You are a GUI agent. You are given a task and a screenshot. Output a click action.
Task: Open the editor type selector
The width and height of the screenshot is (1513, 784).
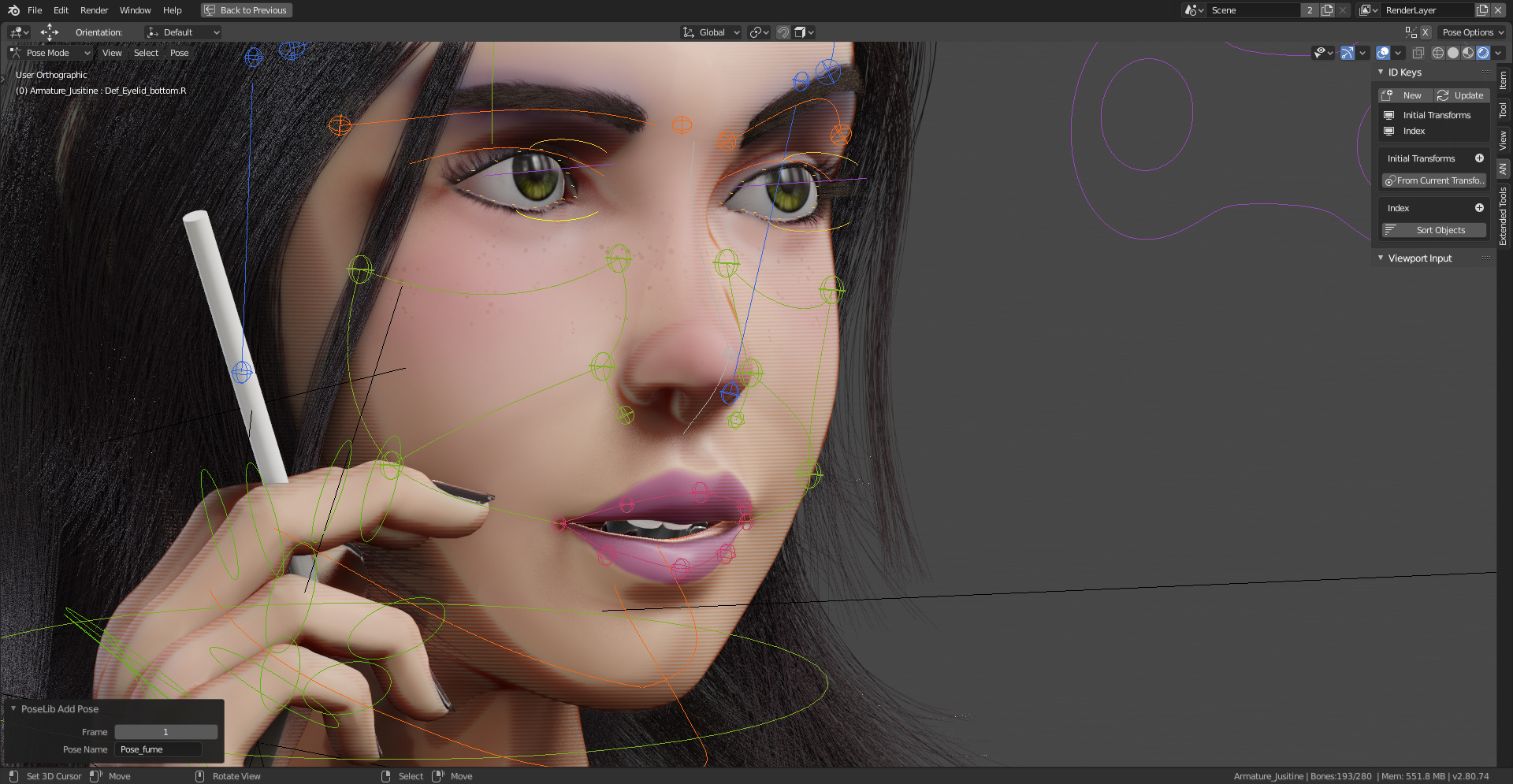pyautogui.click(x=19, y=32)
